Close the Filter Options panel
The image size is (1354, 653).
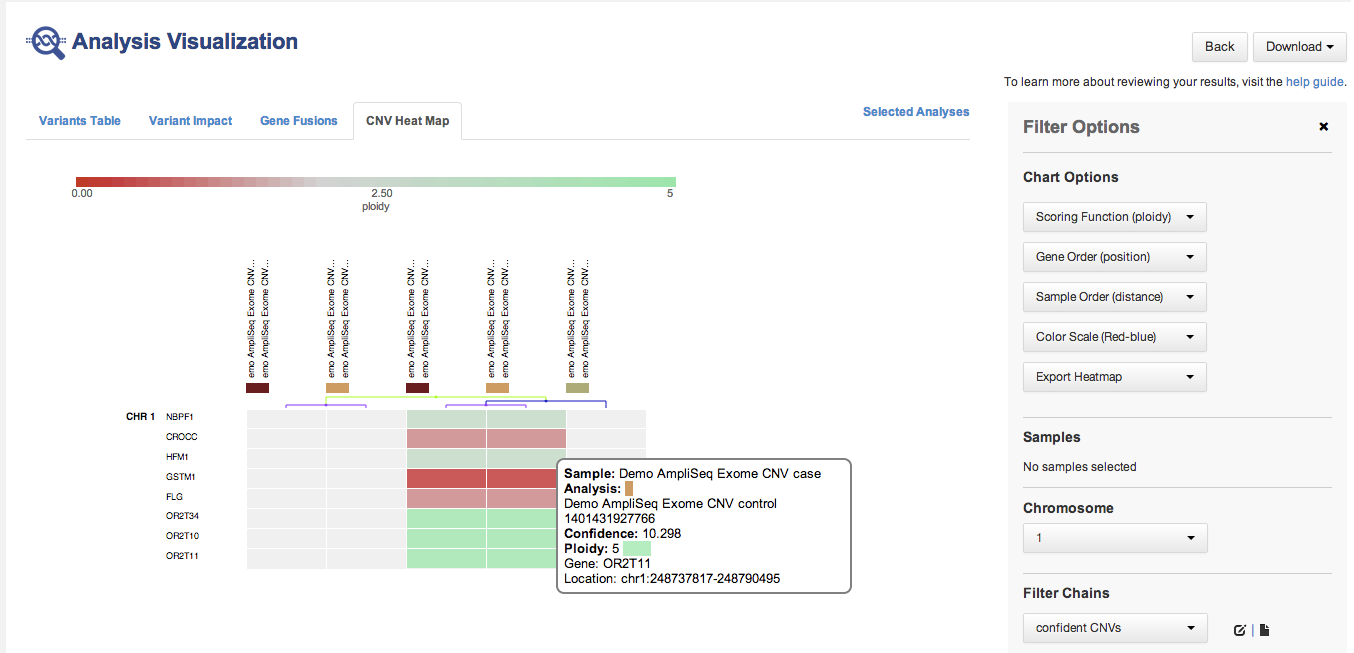click(1324, 127)
